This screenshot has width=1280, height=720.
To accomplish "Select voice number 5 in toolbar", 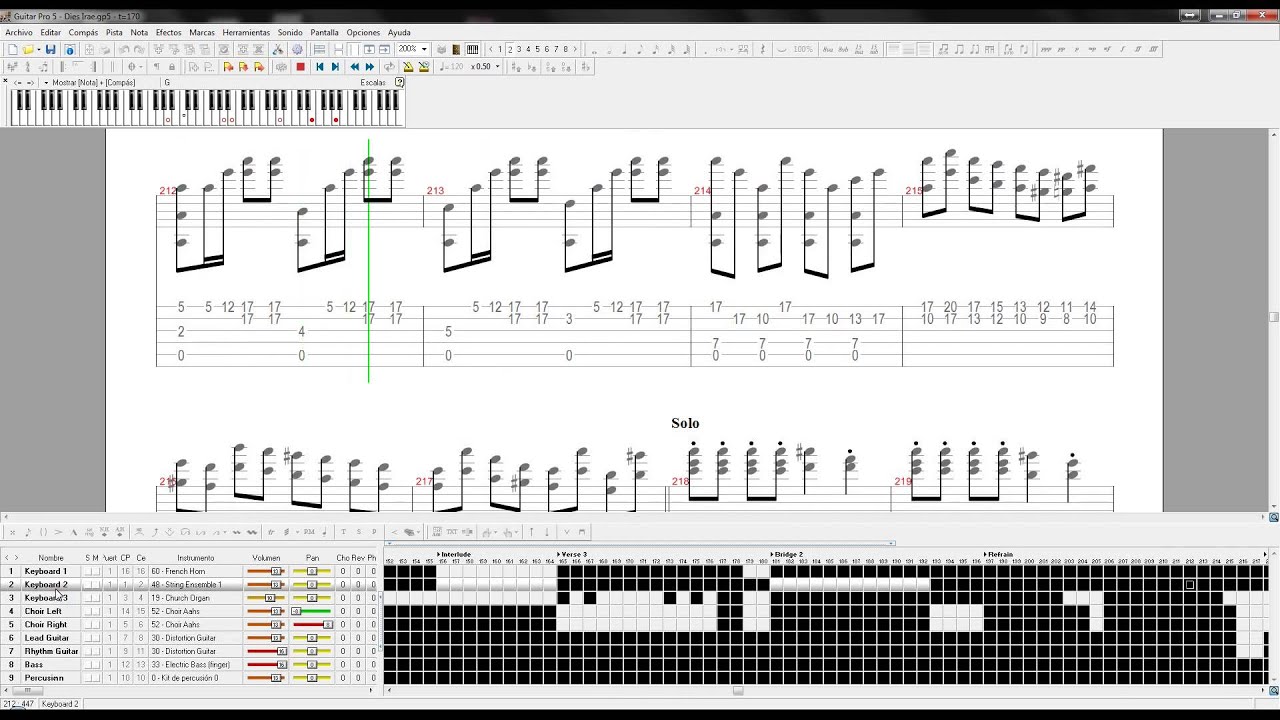I will click(537, 49).
